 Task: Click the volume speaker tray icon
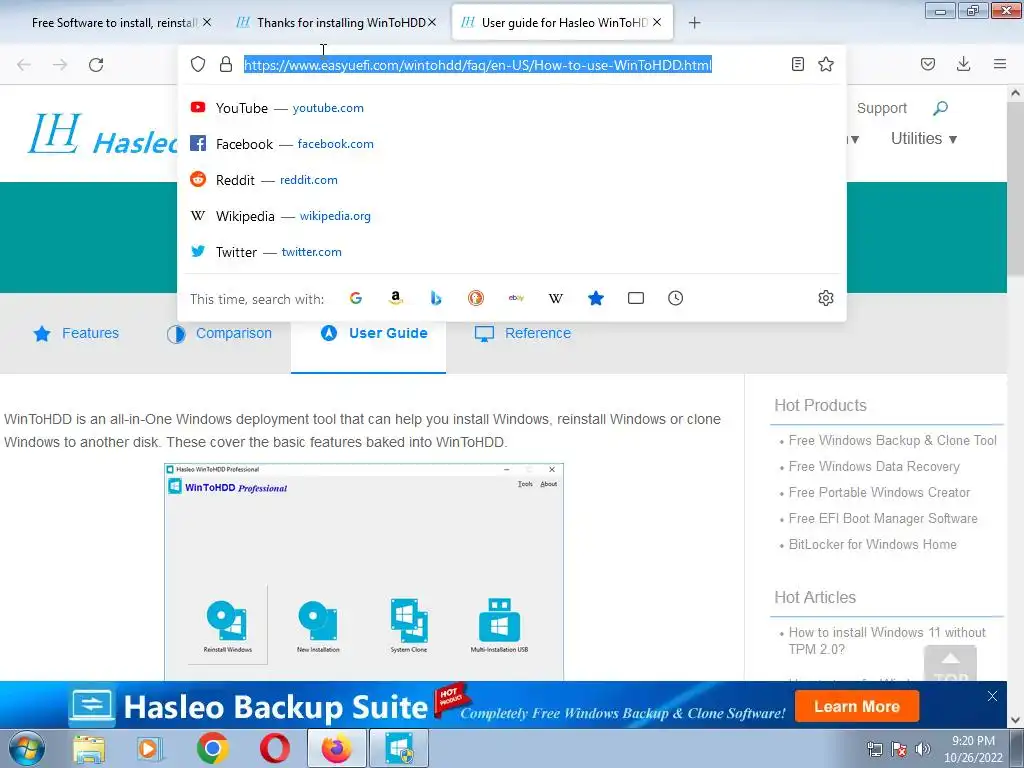(922, 749)
